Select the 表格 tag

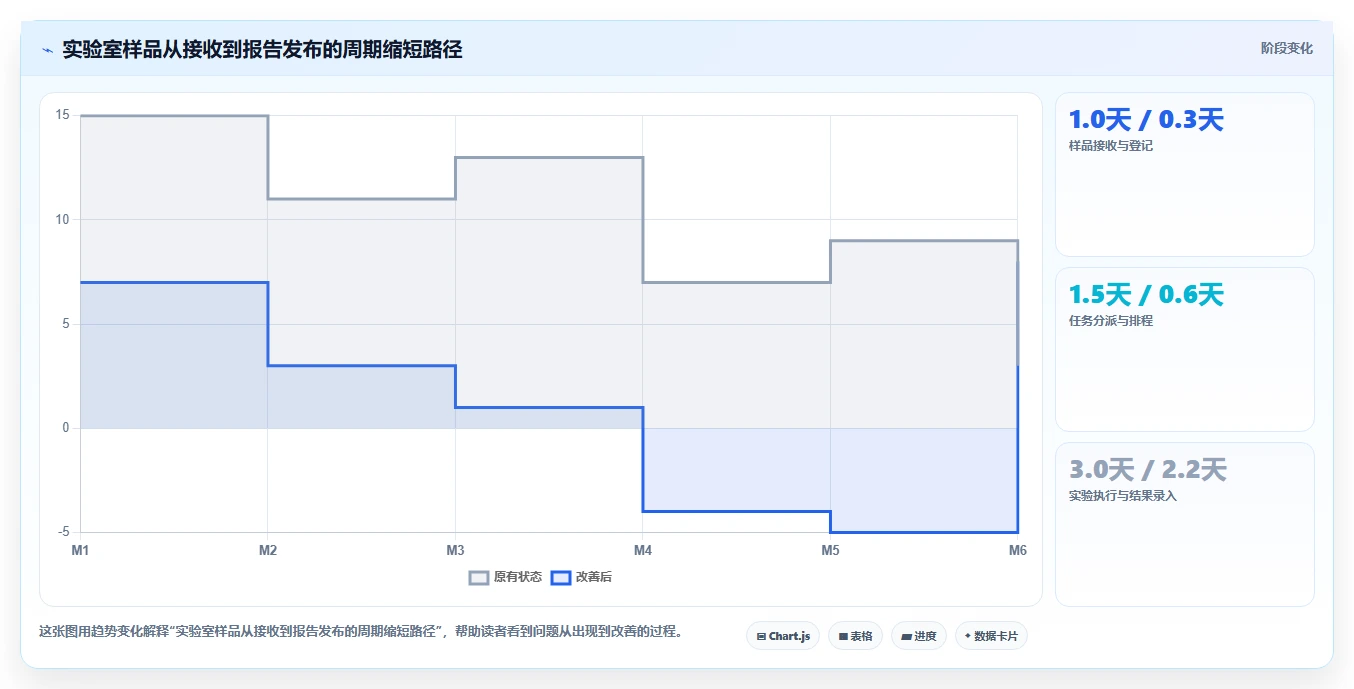[x=855, y=636]
